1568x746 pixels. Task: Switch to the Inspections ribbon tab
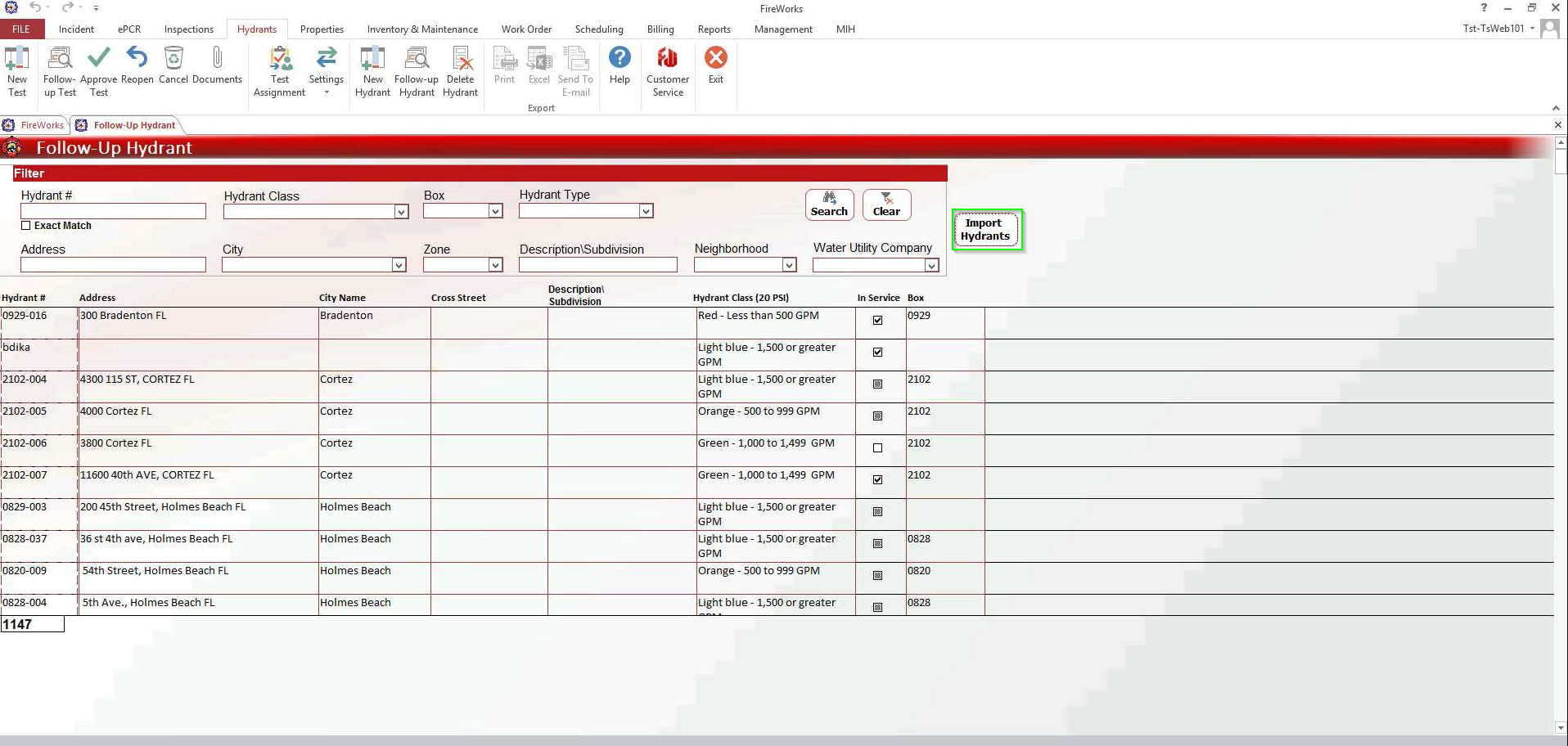click(188, 29)
